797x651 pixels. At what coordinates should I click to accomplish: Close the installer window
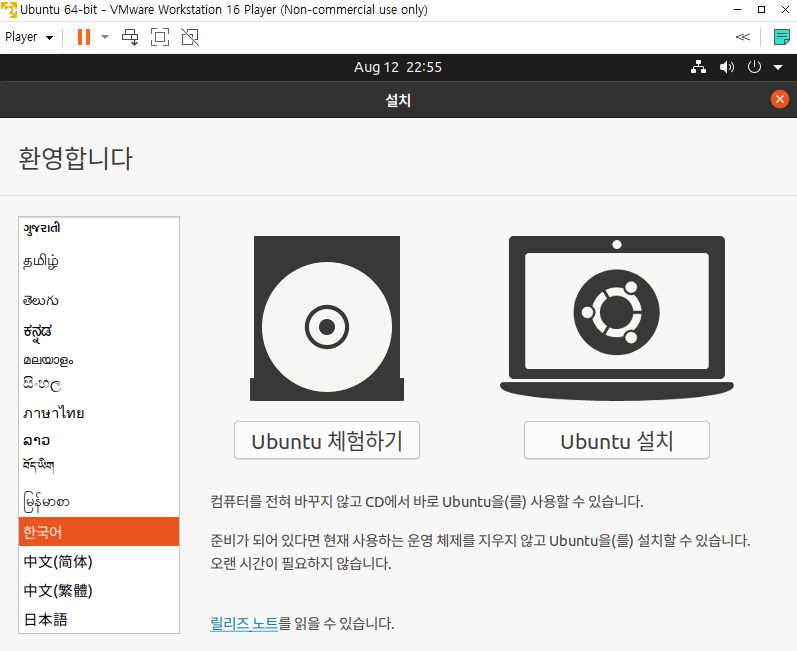[780, 99]
